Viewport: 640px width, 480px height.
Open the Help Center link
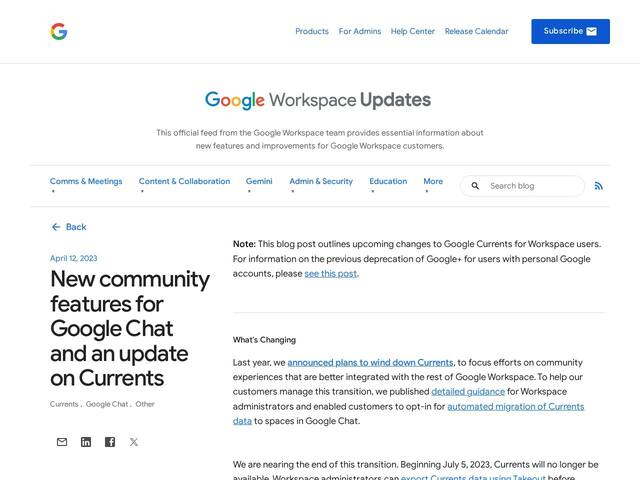[413, 31]
